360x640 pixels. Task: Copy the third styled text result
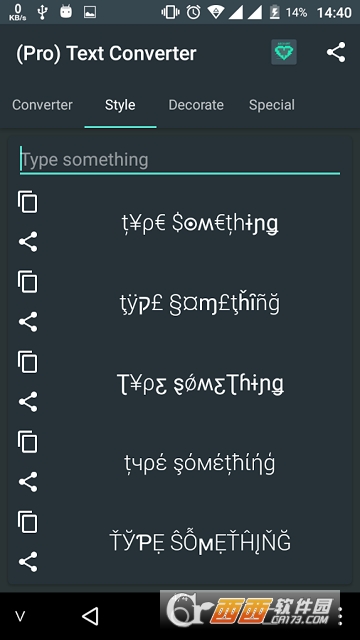tap(28, 362)
